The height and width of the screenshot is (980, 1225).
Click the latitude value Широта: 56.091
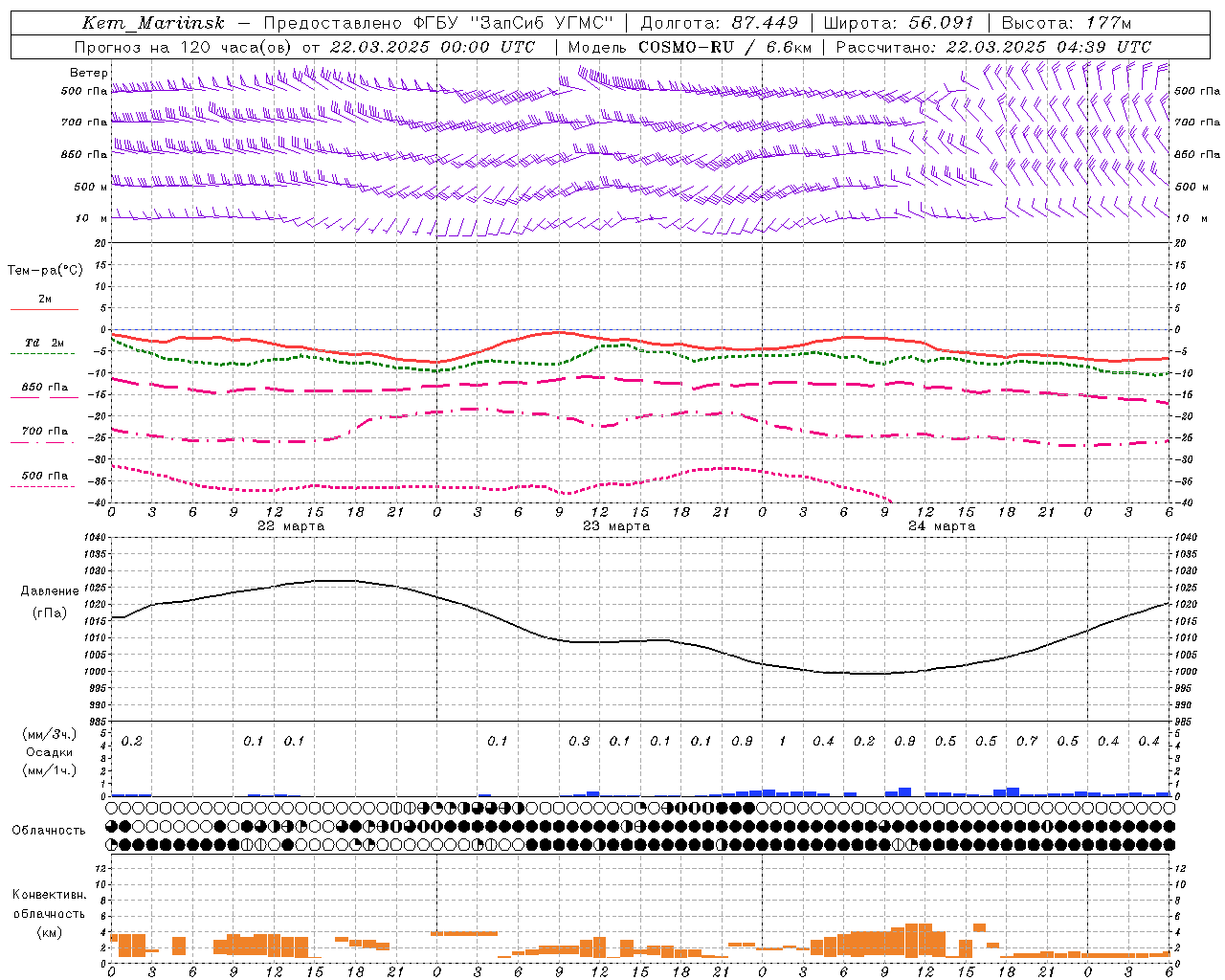[899, 23]
